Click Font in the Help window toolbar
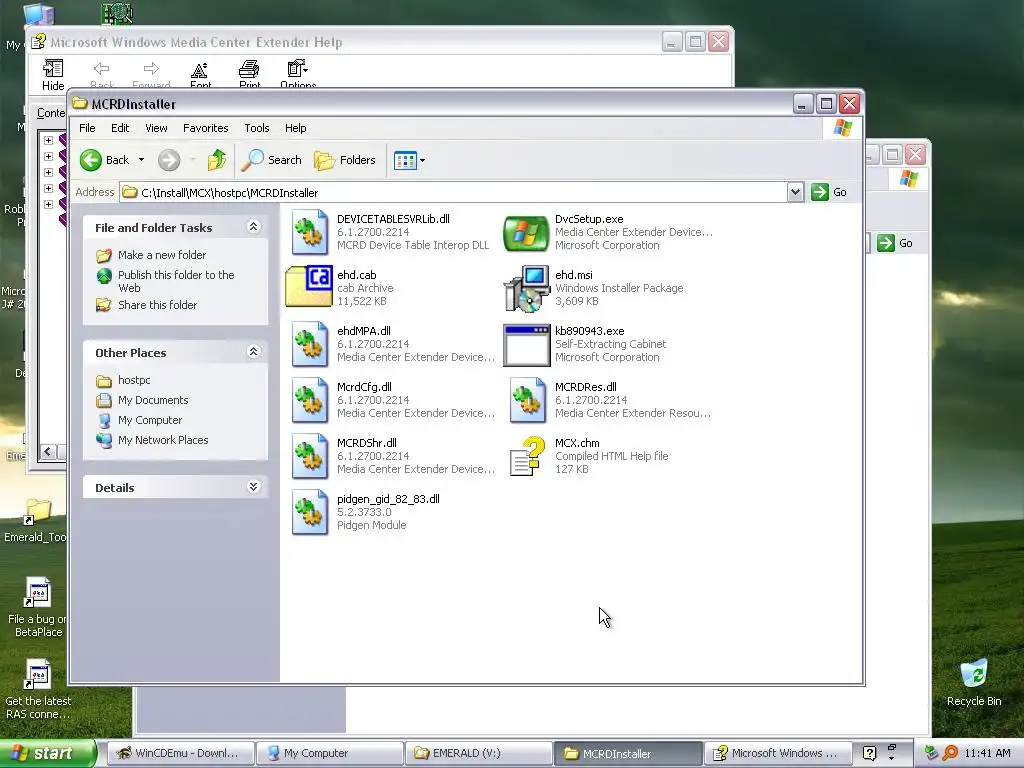This screenshot has height=768, width=1024. pos(200,75)
